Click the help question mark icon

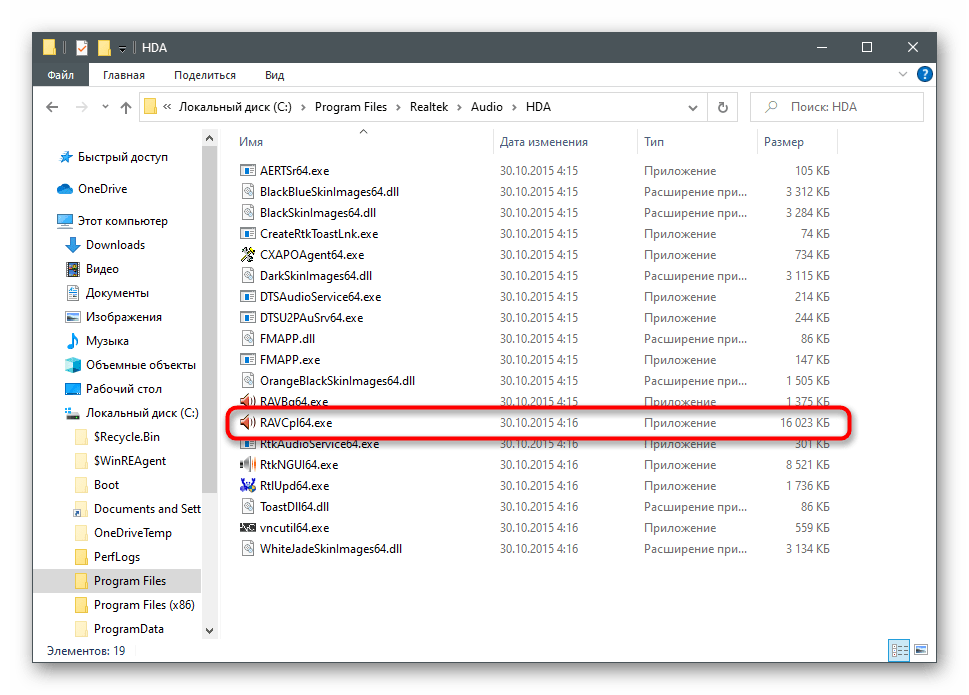click(925, 75)
